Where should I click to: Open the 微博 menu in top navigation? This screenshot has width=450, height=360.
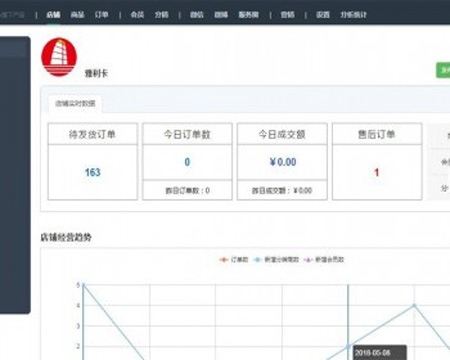click(x=221, y=15)
